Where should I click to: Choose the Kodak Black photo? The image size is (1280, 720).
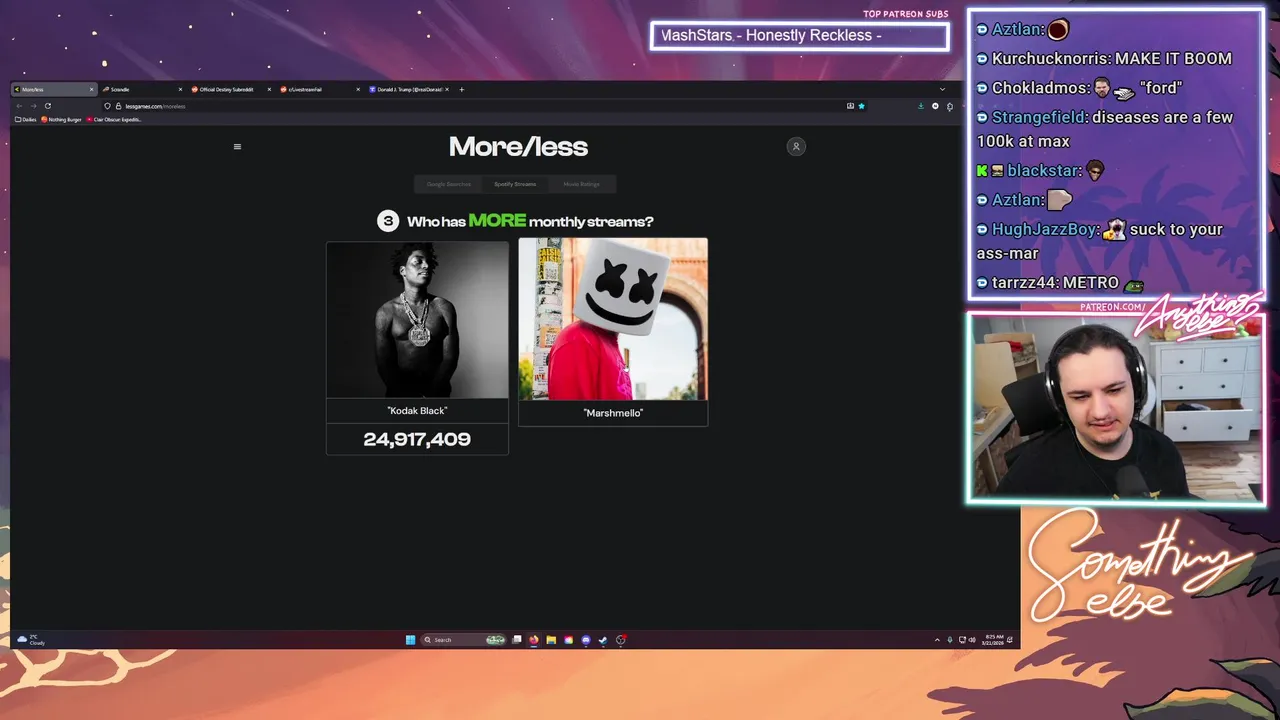[x=417, y=320]
